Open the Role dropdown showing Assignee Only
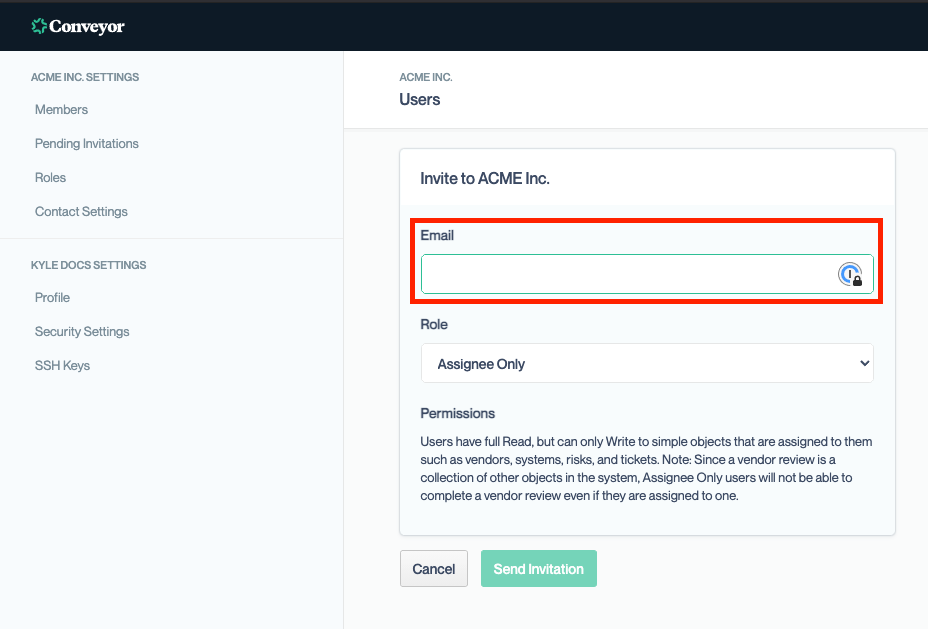Viewport: 928px width, 629px height. coord(647,363)
